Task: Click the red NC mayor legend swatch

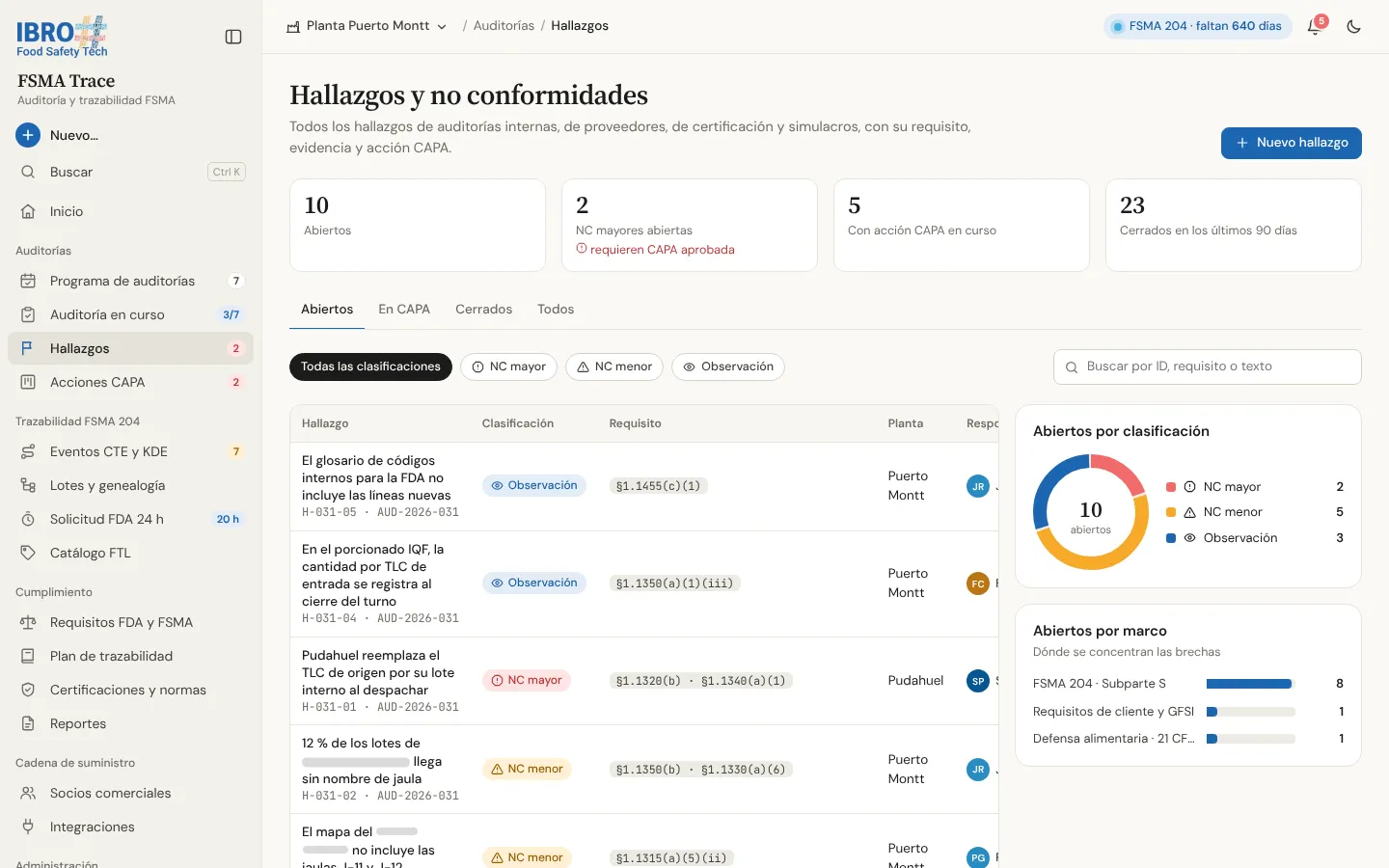Action: click(1171, 487)
